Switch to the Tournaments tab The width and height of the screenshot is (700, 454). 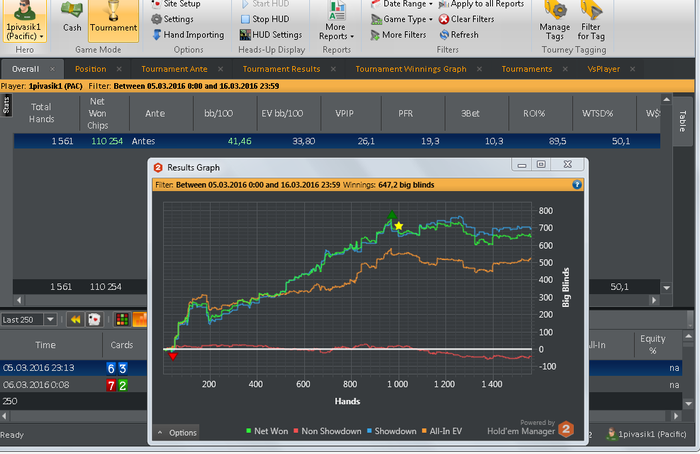pyautogui.click(x=527, y=69)
